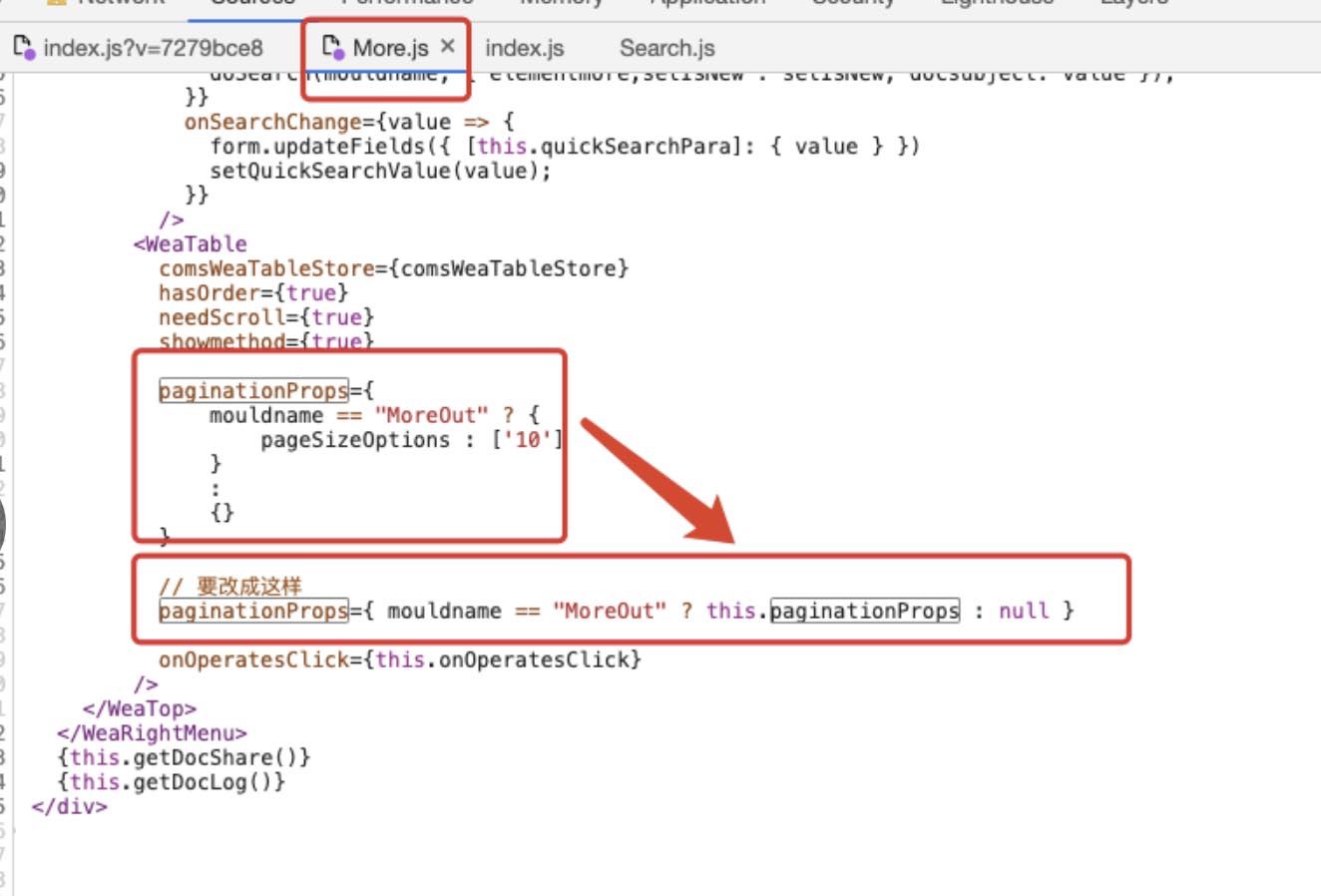This screenshot has height=896, width=1321.
Task: Open the Search.js file tab
Action: point(666,47)
